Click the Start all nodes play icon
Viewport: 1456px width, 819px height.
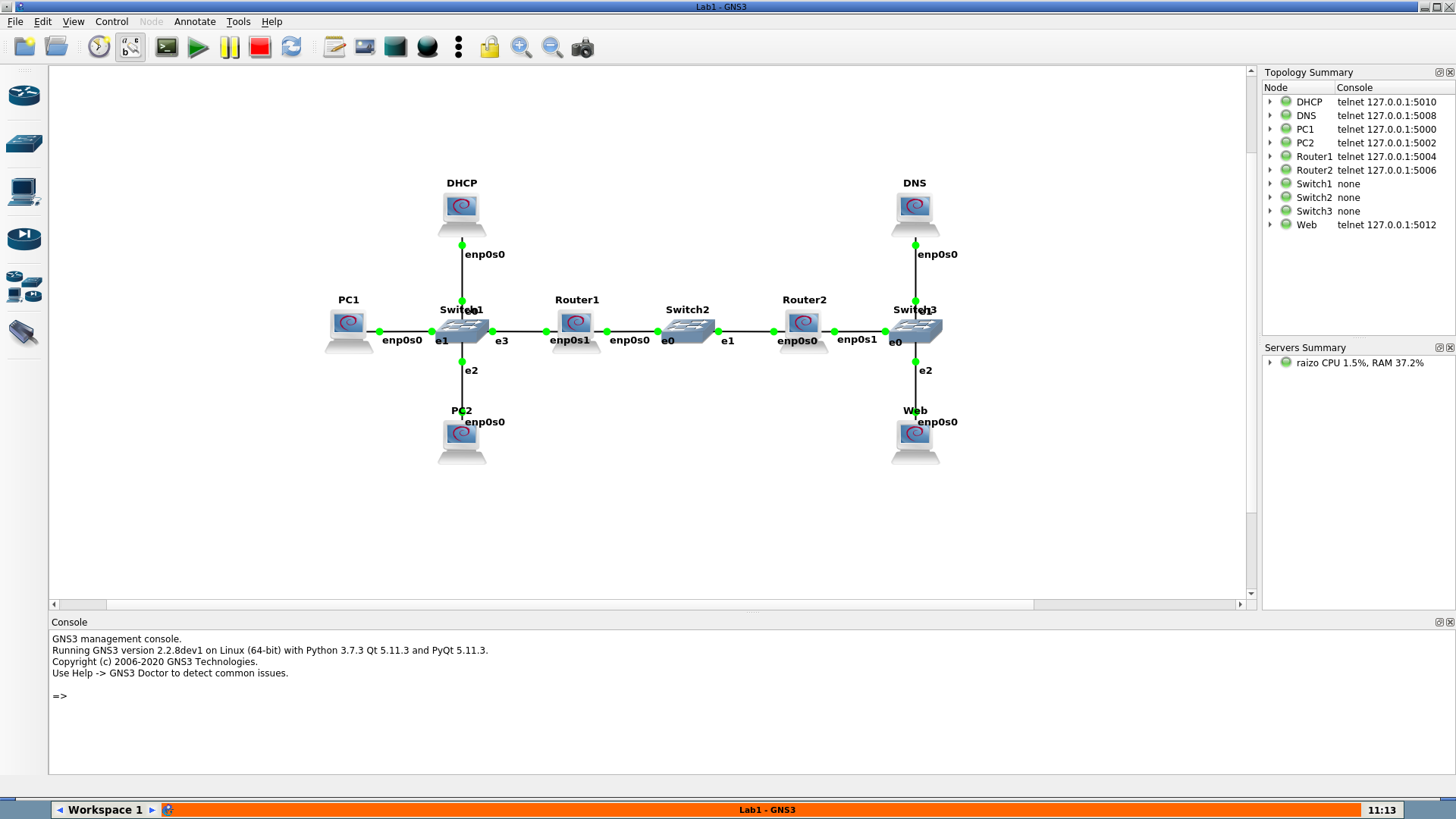(198, 48)
